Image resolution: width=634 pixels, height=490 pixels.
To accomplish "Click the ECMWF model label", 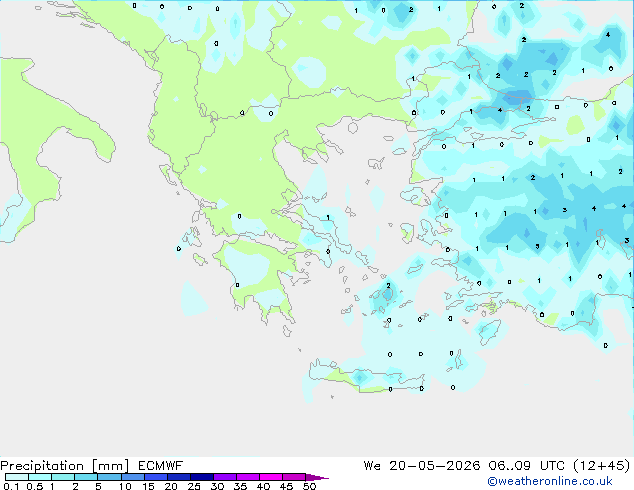I will (x=161, y=466).
